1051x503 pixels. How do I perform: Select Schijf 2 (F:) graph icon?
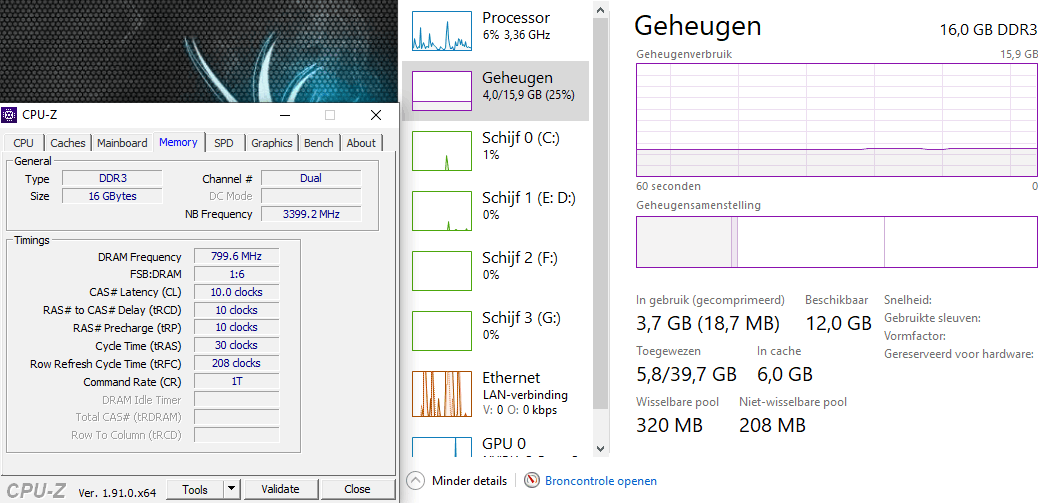pos(441,271)
